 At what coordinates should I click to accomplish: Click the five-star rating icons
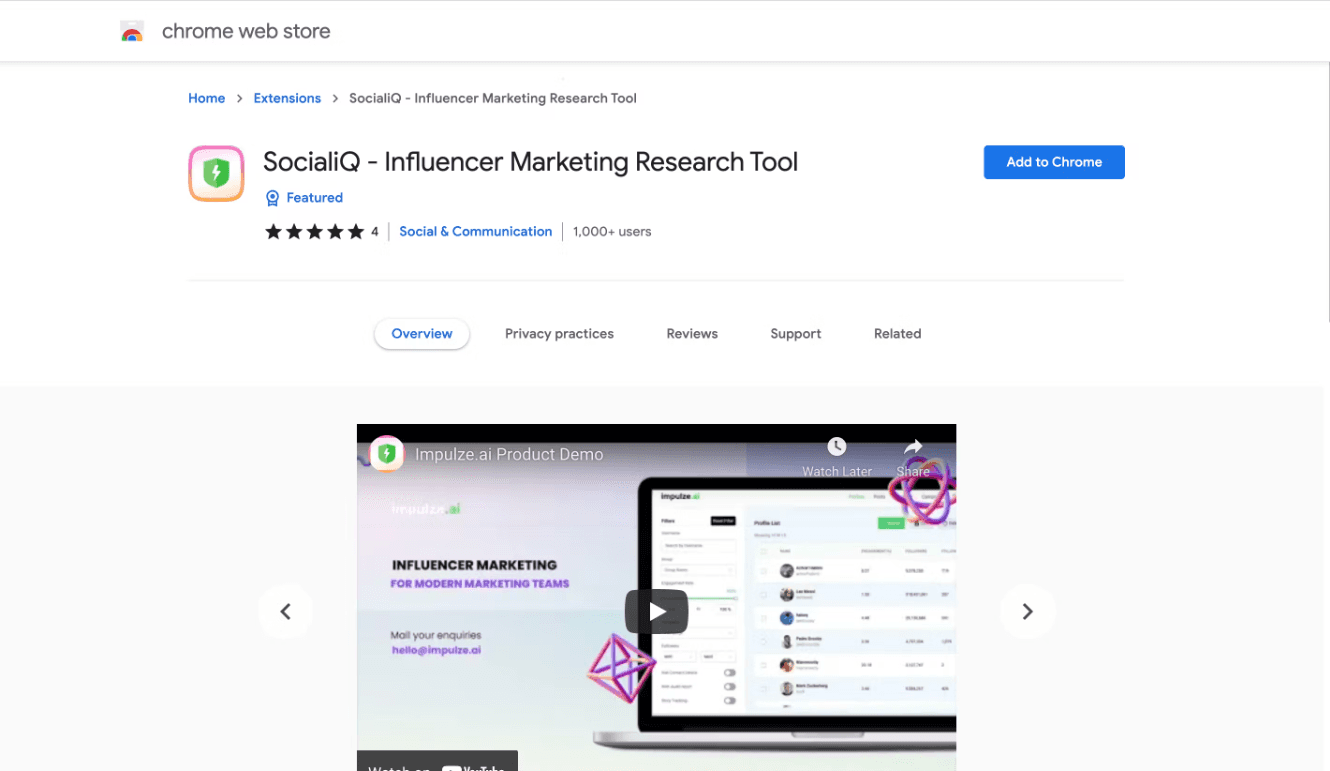[x=314, y=232]
